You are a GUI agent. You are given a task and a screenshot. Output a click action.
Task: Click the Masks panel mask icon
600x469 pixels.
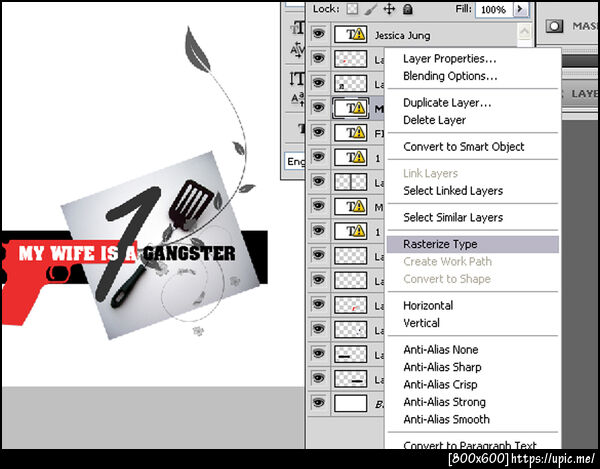tap(554, 26)
